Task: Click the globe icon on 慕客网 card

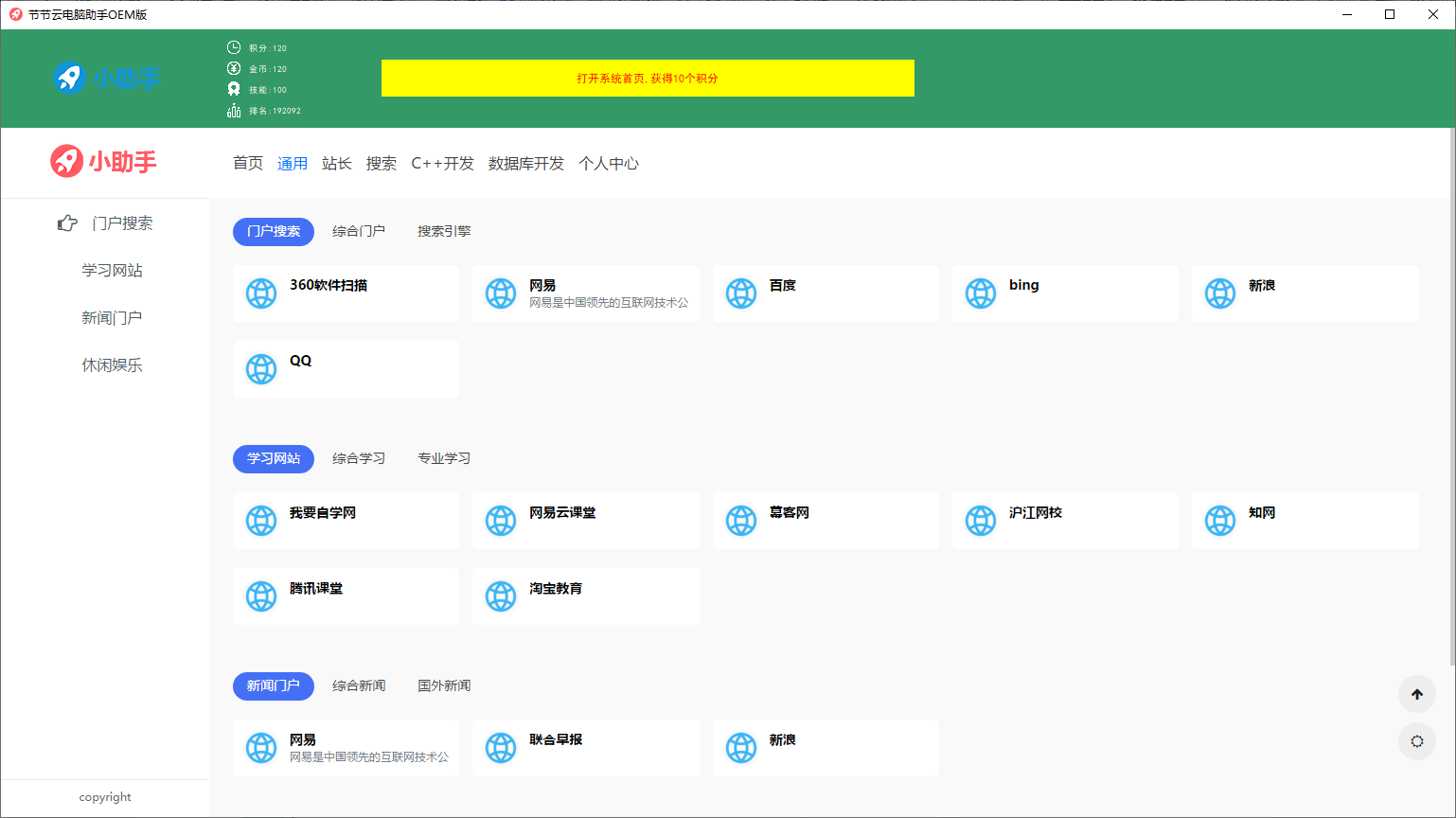Action: tap(741, 521)
